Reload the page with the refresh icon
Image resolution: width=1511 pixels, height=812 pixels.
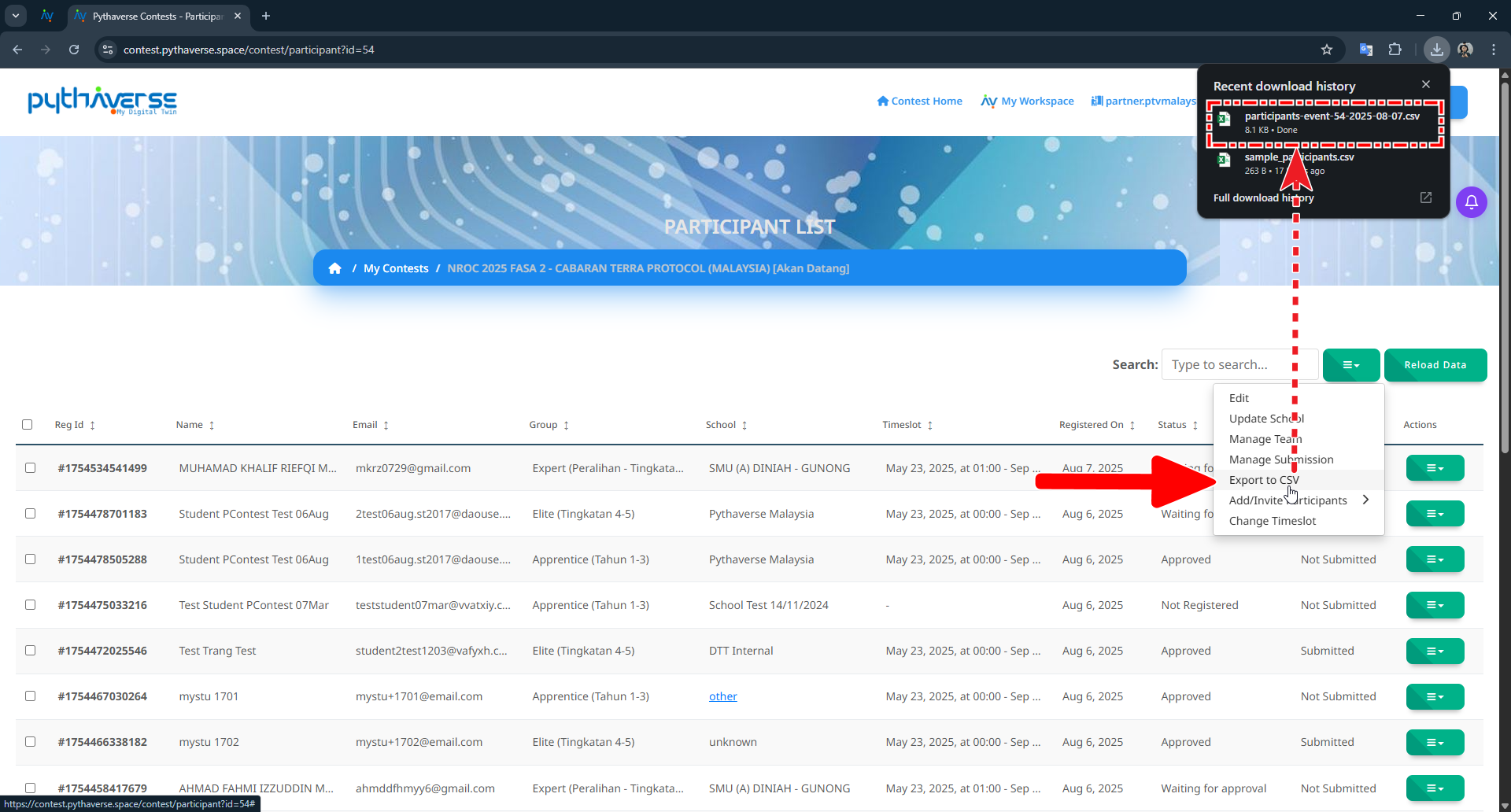[x=74, y=50]
